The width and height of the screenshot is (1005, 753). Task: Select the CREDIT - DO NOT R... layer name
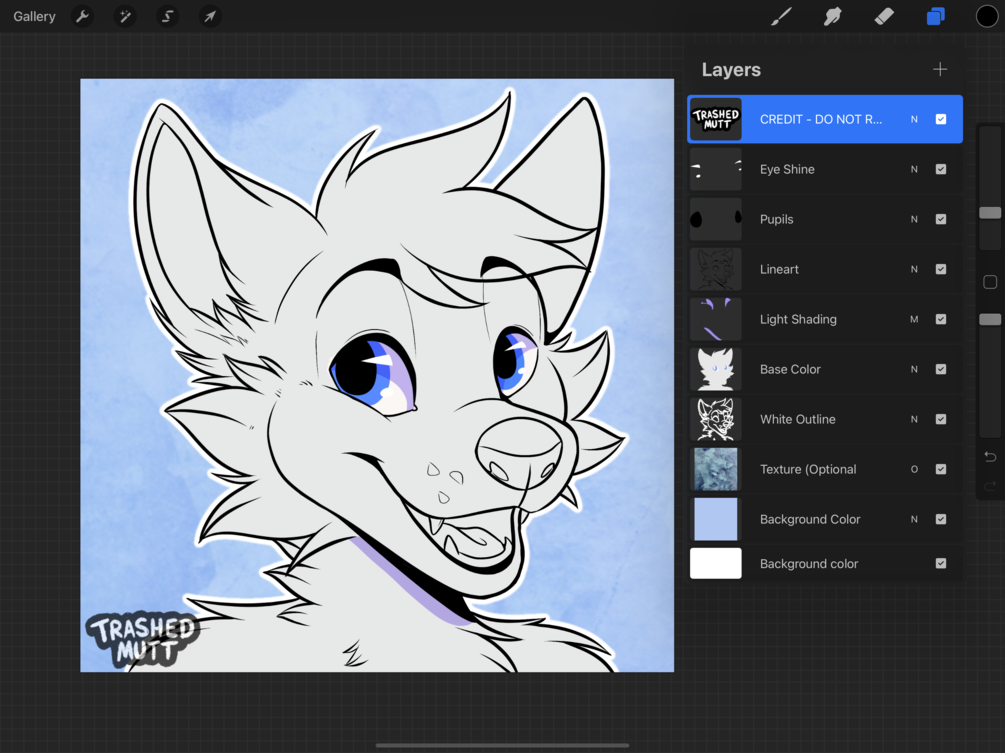(x=820, y=119)
